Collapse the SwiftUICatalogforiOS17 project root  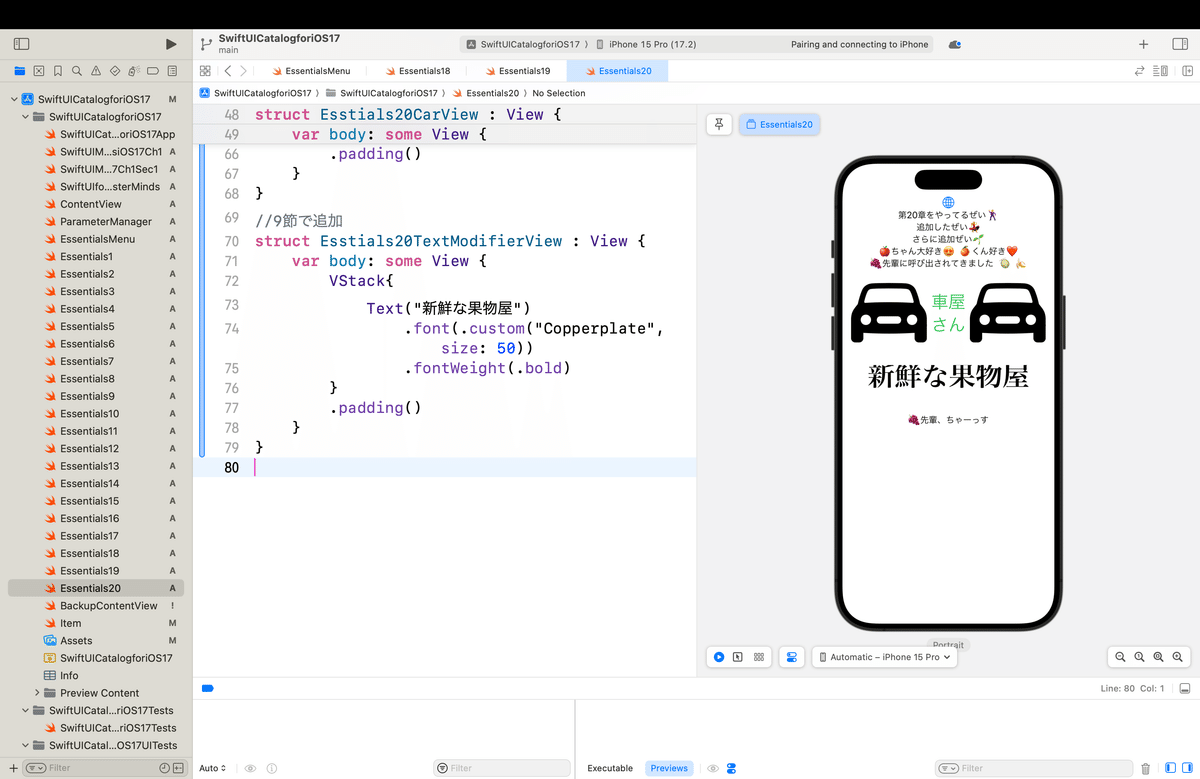pyautogui.click(x=14, y=99)
